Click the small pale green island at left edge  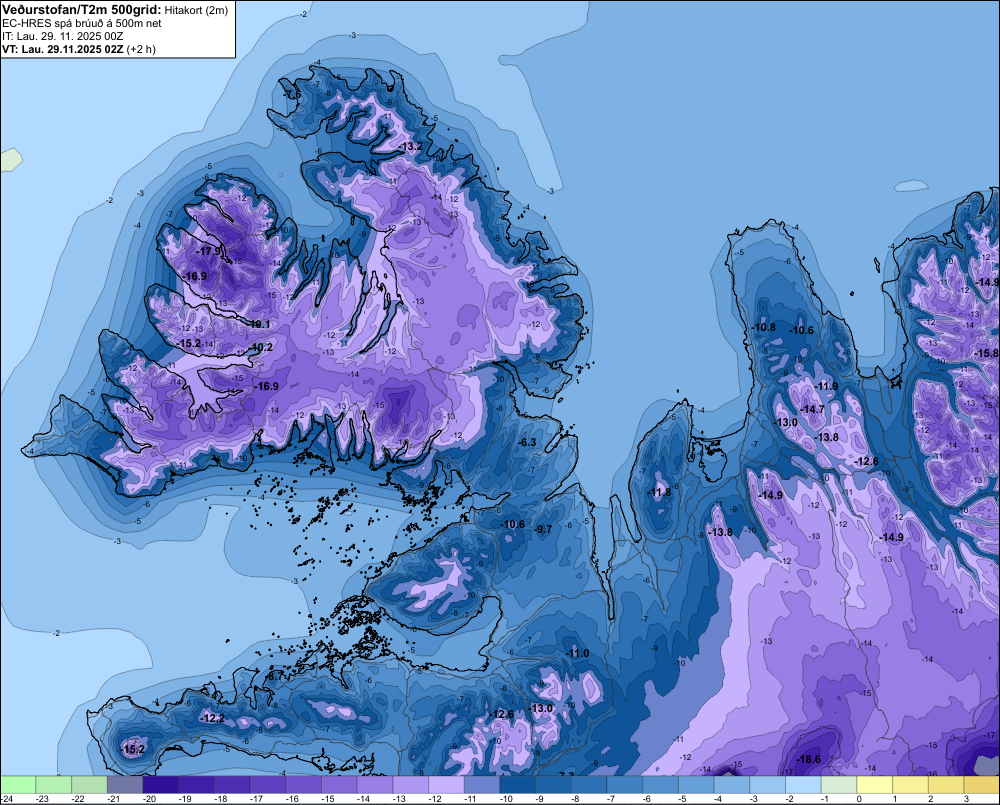(11, 159)
